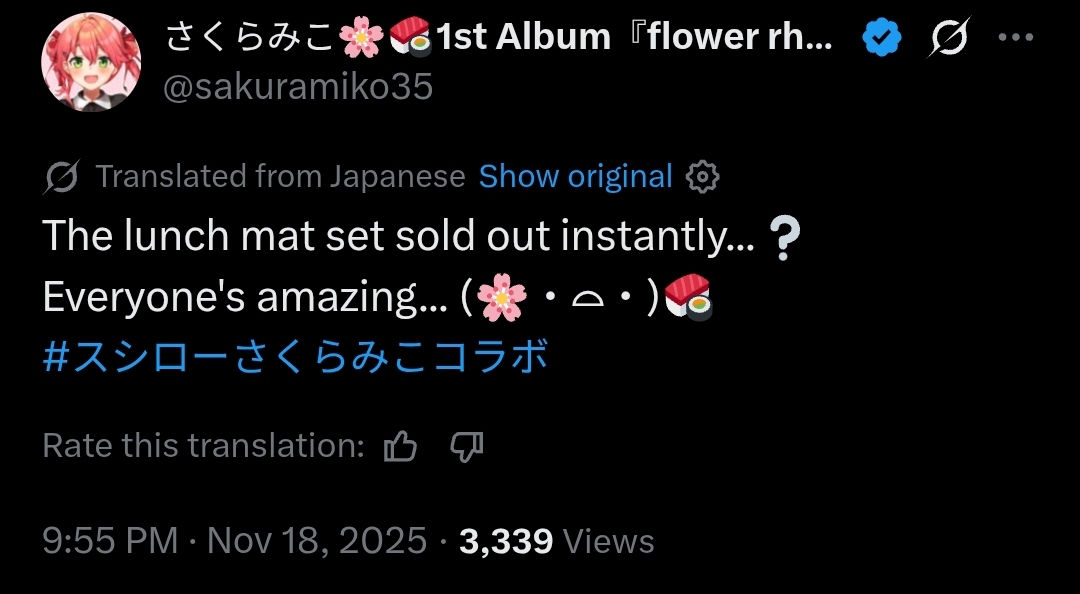Click the 9:55 PM Nov 18 timestamp
The image size is (1080, 594).
(235, 541)
